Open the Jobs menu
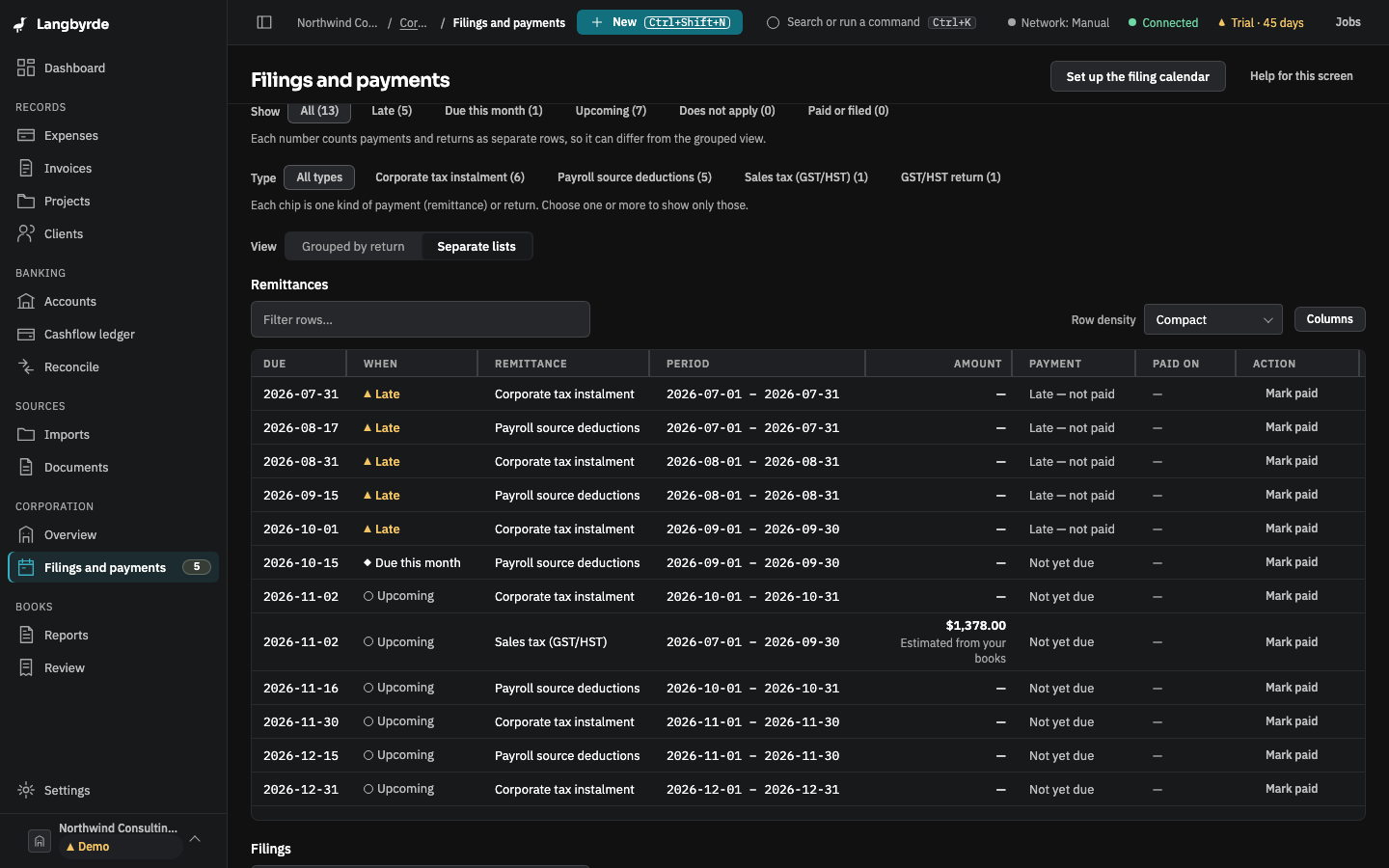This screenshot has height=868, width=1389. coord(1348,22)
